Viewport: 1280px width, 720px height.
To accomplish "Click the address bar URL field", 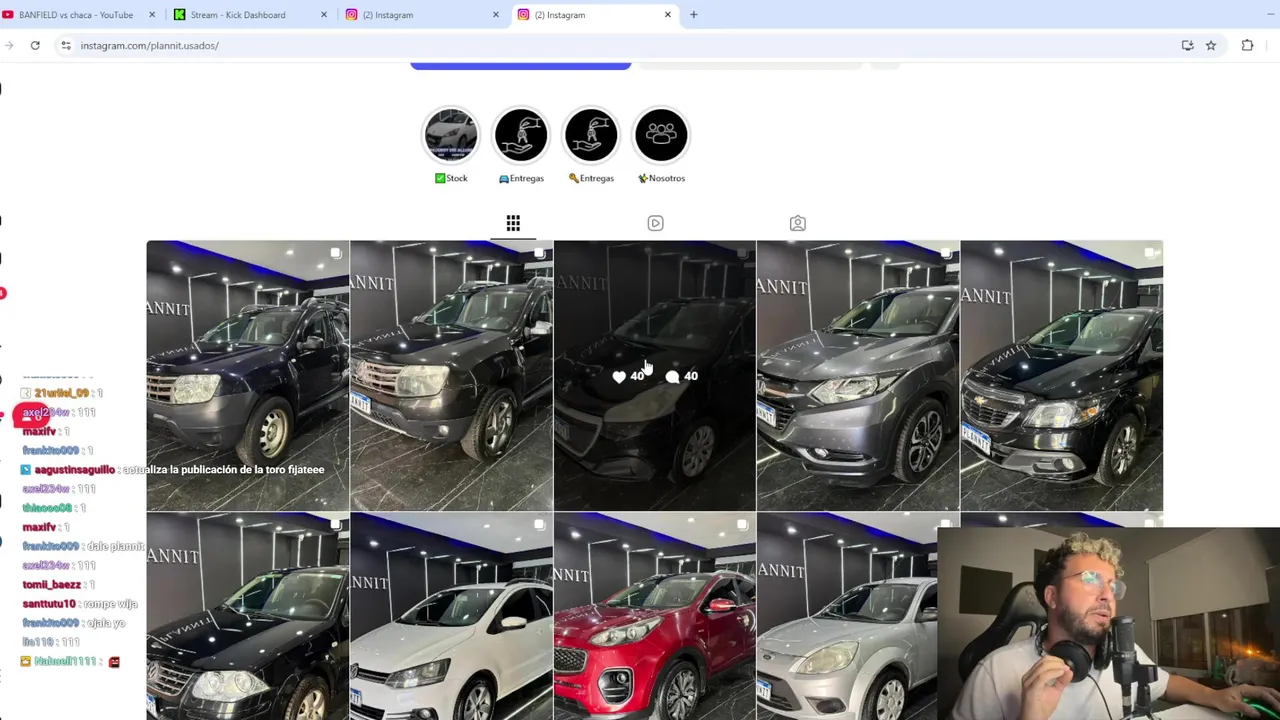I will [x=620, y=45].
